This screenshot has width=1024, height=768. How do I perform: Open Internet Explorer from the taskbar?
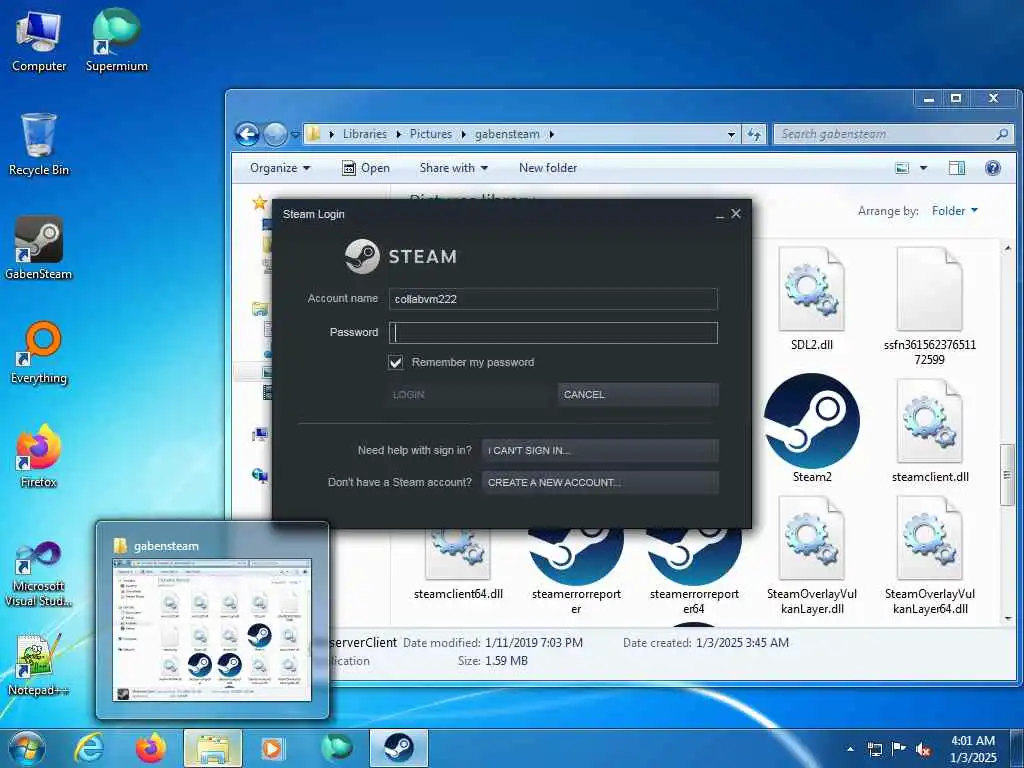[89, 748]
